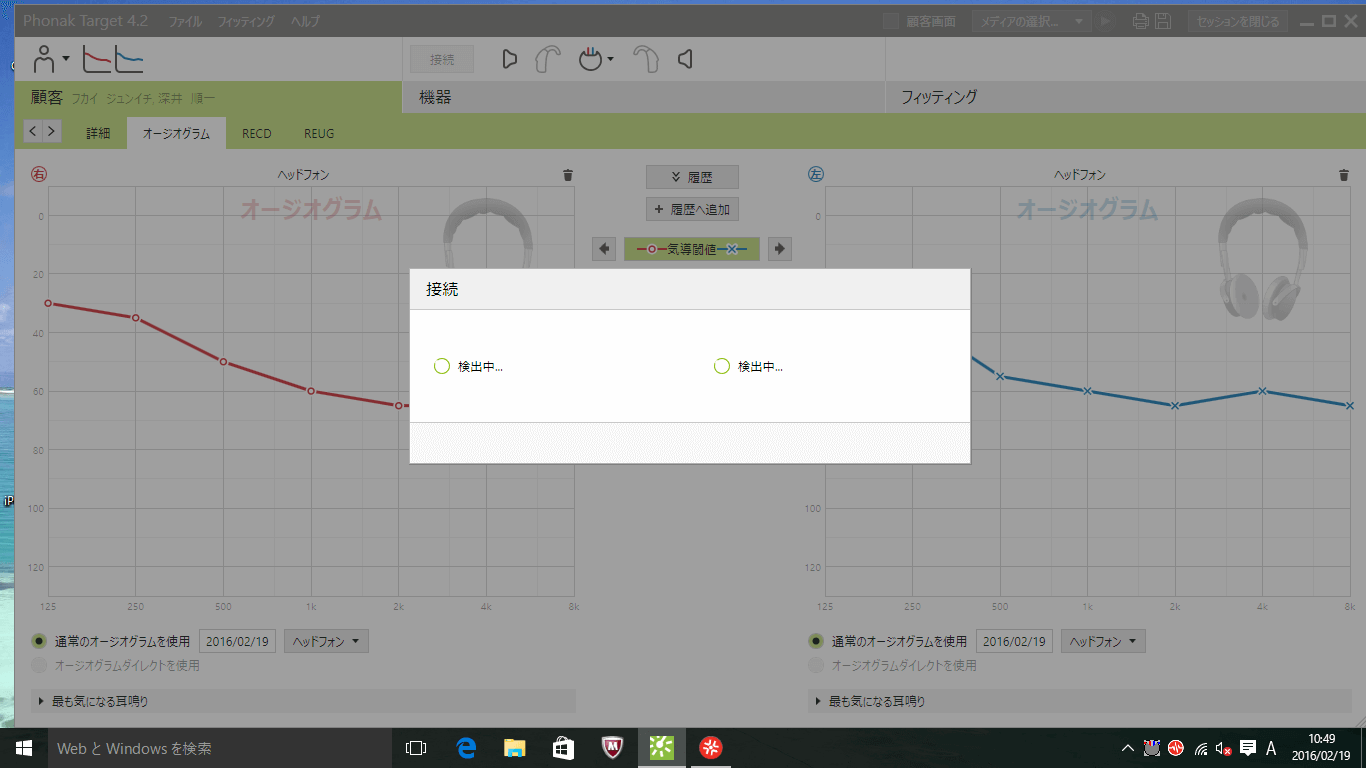The image size is (1366, 768).
Task: Click media play arrow icon
Action: 1105,21
